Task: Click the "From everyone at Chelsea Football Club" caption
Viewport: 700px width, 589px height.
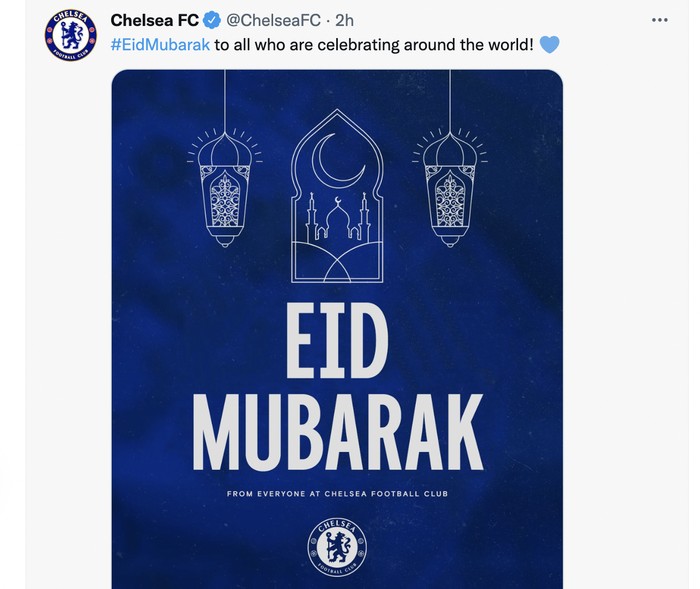Action: pyautogui.click(x=337, y=493)
